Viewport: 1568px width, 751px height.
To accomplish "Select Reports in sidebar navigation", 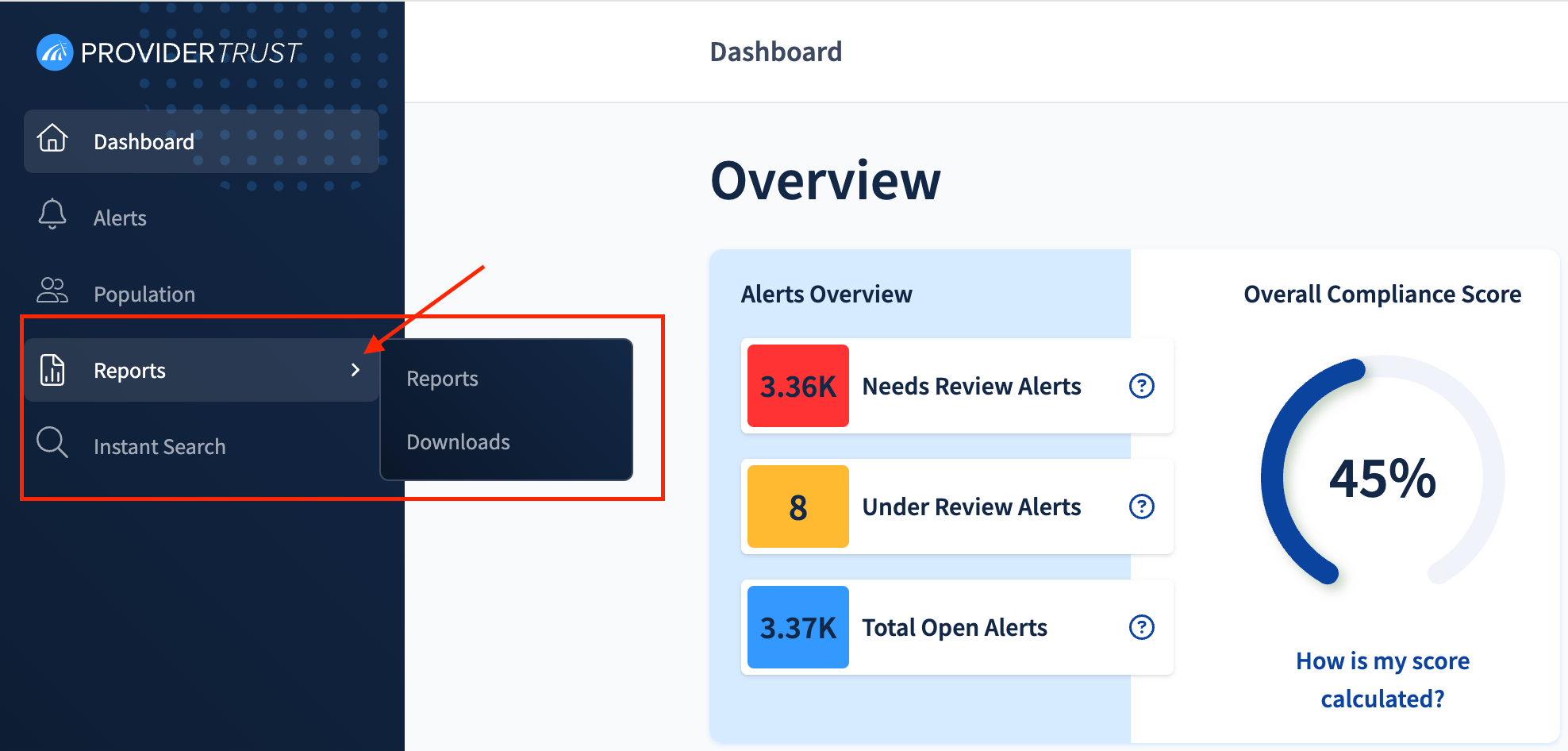I will click(202, 370).
